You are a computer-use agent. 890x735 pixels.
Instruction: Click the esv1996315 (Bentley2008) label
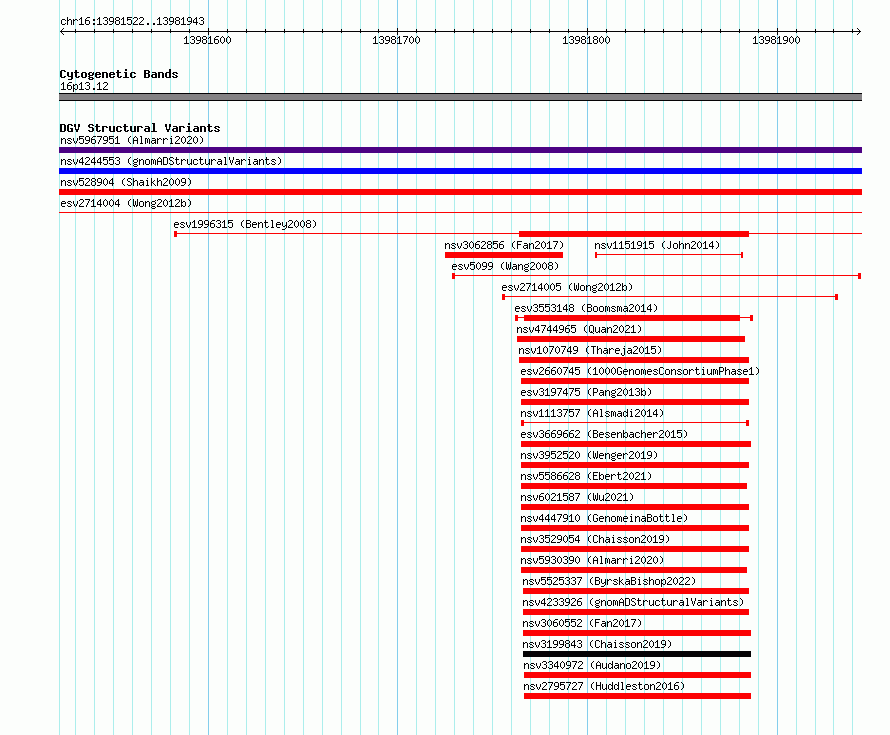point(245,224)
